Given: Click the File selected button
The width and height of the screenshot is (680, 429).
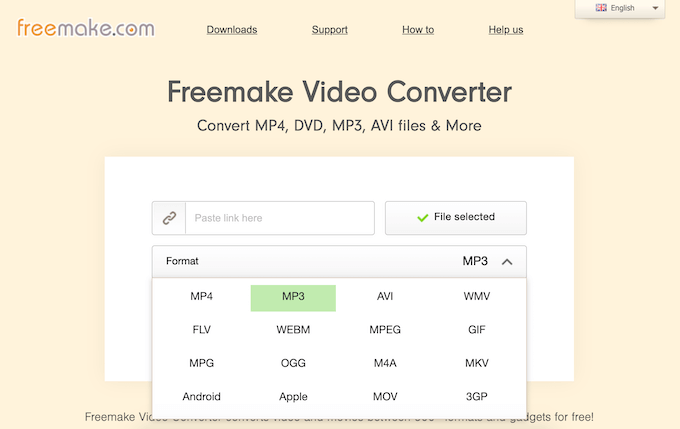Looking at the screenshot, I should pos(456,218).
